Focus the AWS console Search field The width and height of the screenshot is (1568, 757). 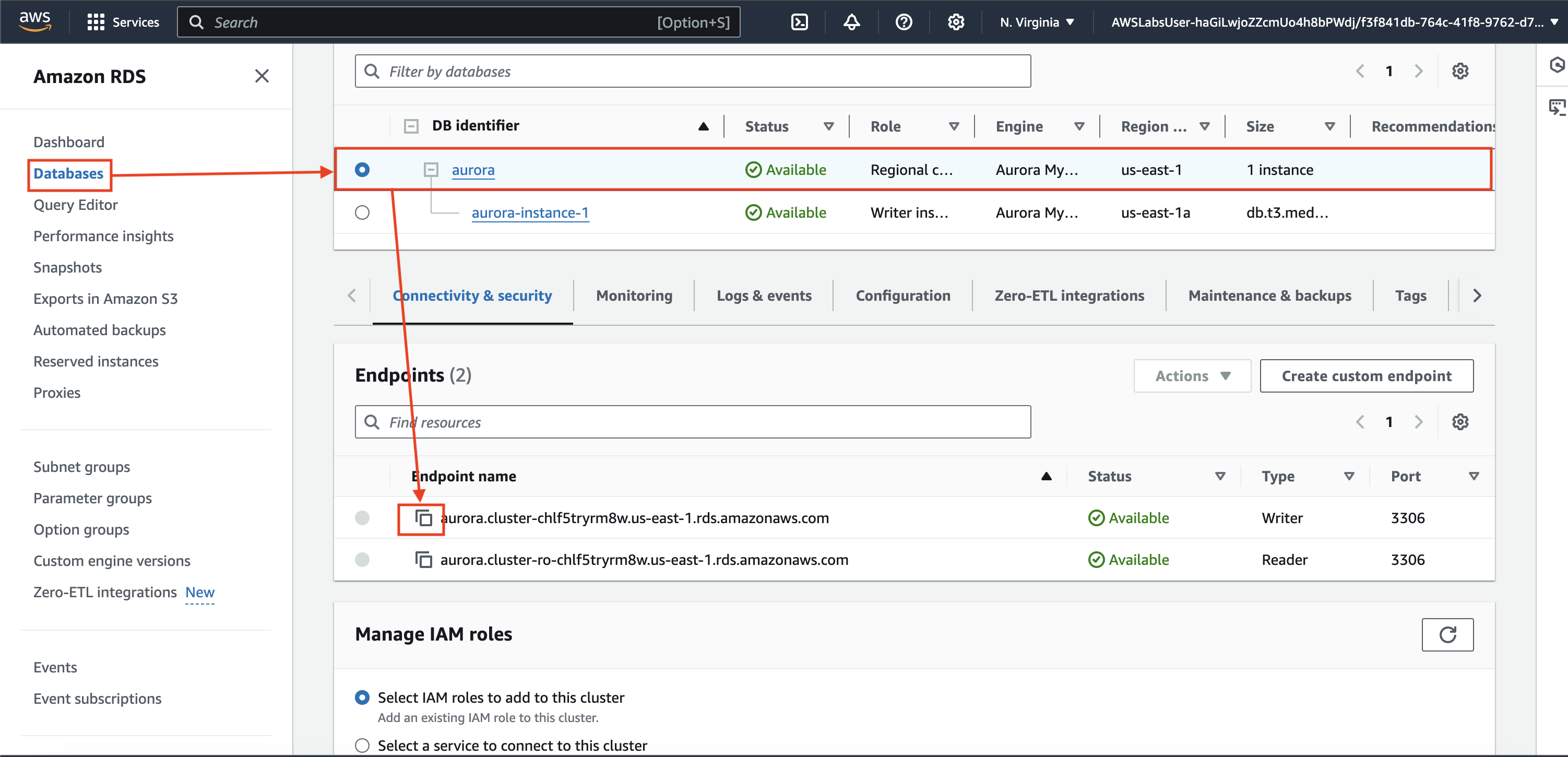tap(459, 22)
